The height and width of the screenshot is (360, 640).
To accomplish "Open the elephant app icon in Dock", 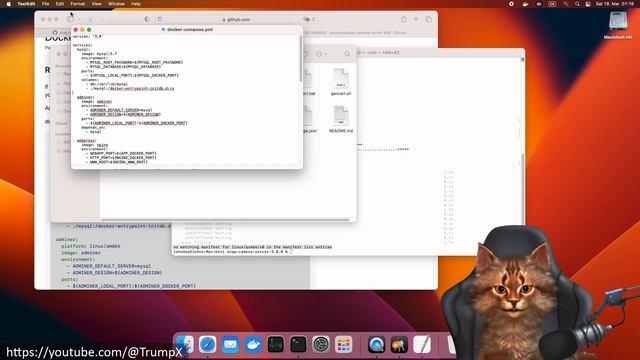I will pyautogui.click(x=399, y=345).
